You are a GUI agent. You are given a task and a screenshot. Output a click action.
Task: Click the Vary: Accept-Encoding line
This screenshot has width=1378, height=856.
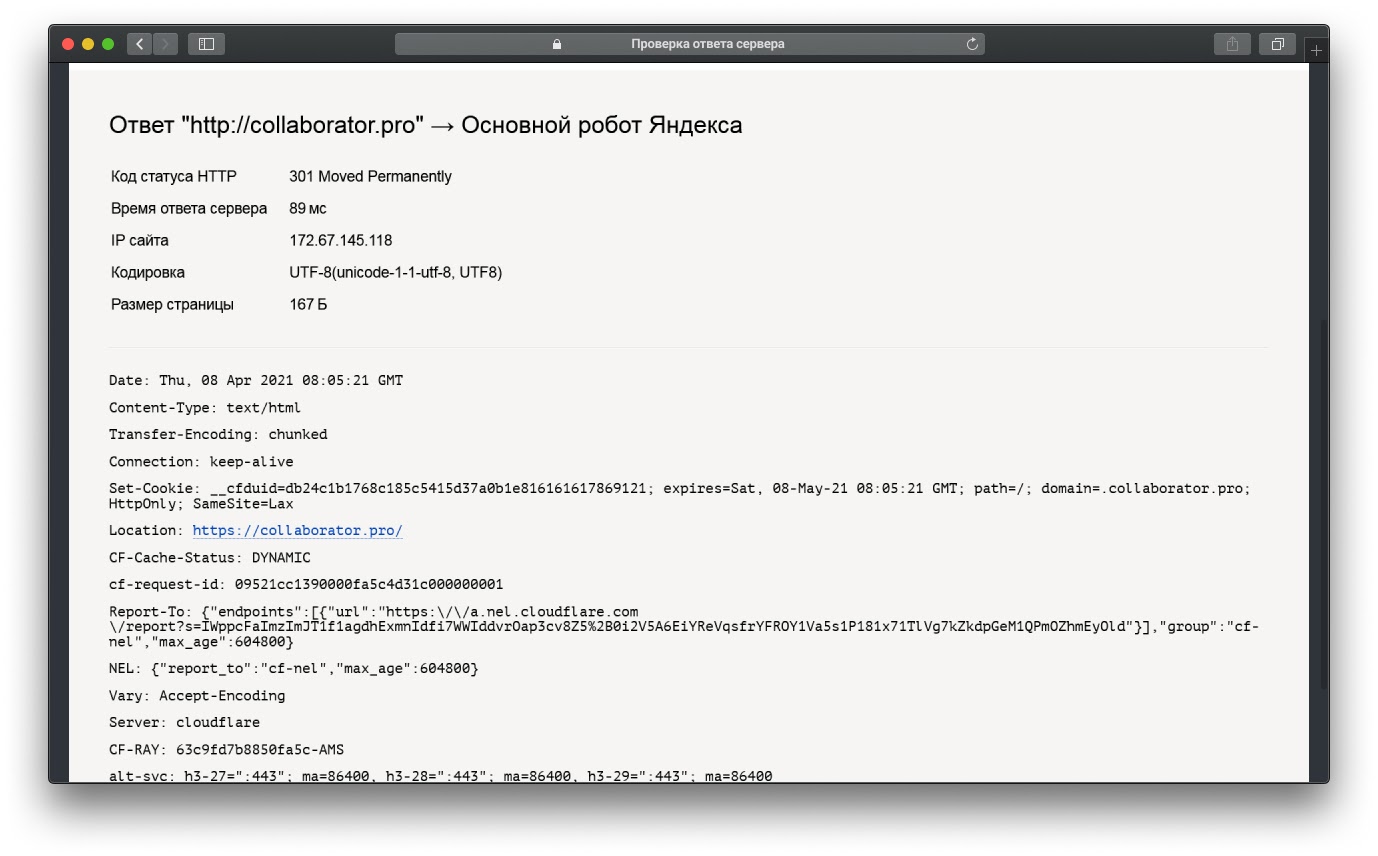coord(197,696)
